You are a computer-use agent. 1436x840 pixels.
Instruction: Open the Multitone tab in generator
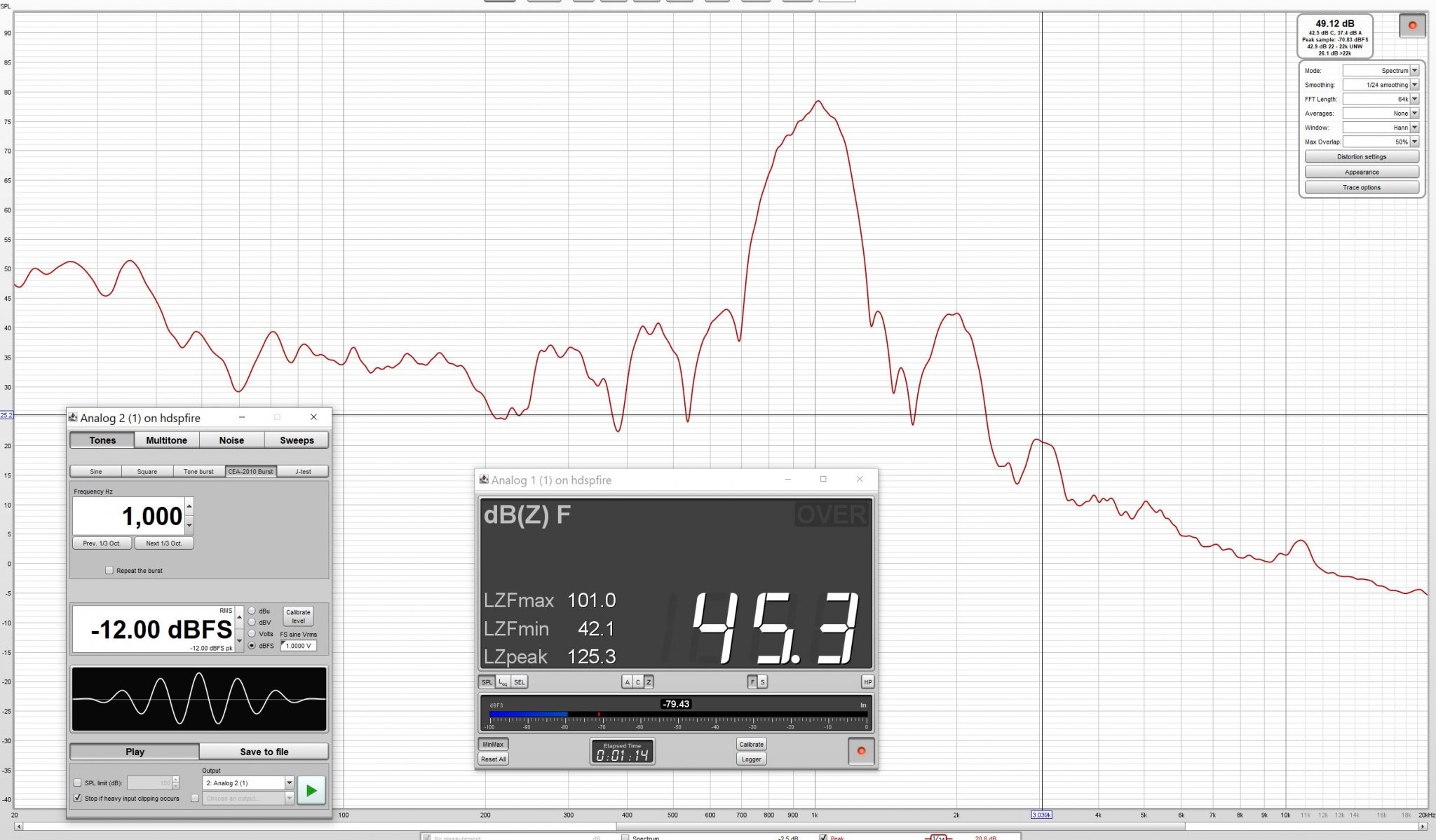pos(167,440)
